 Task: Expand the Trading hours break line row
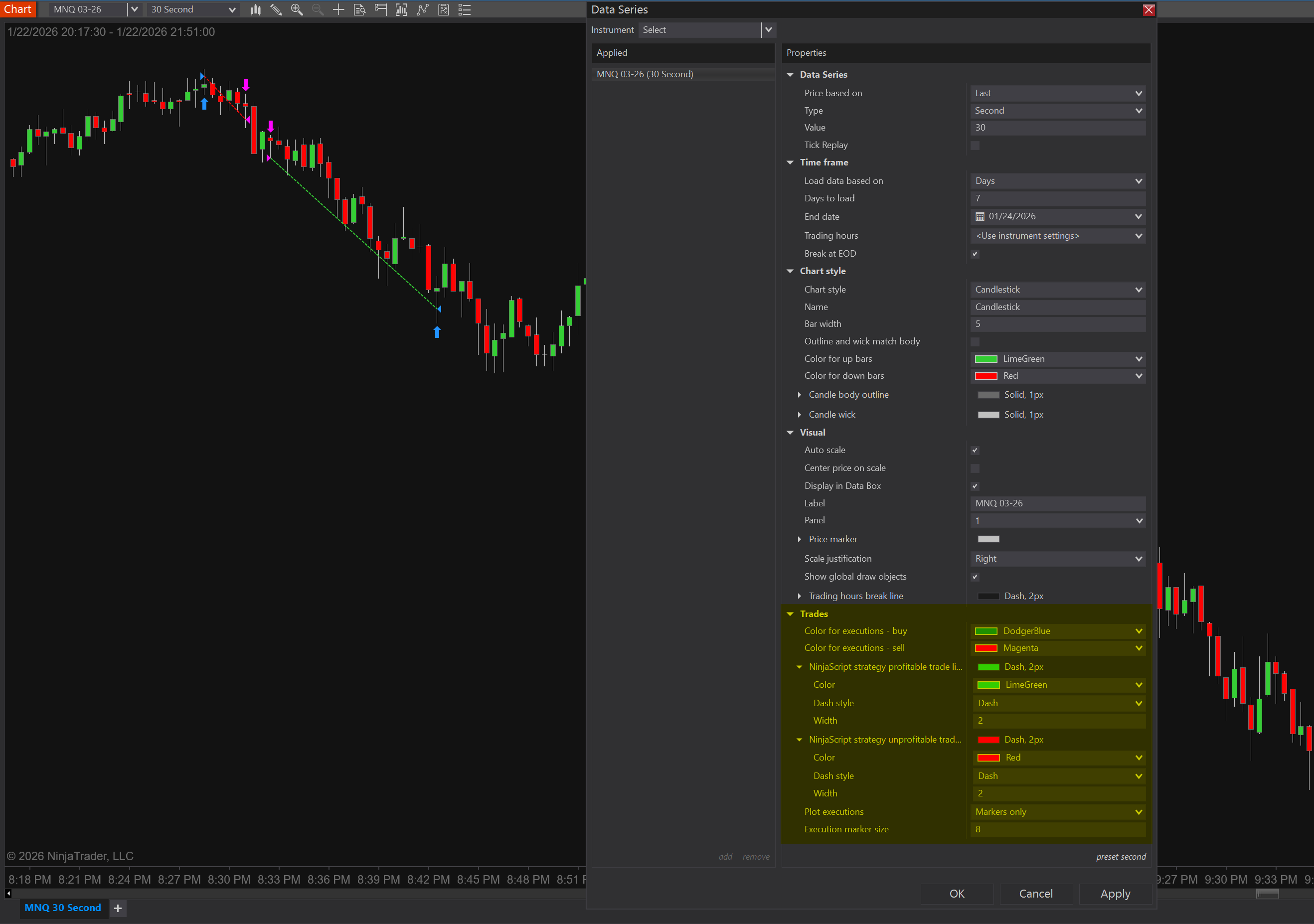coord(800,596)
